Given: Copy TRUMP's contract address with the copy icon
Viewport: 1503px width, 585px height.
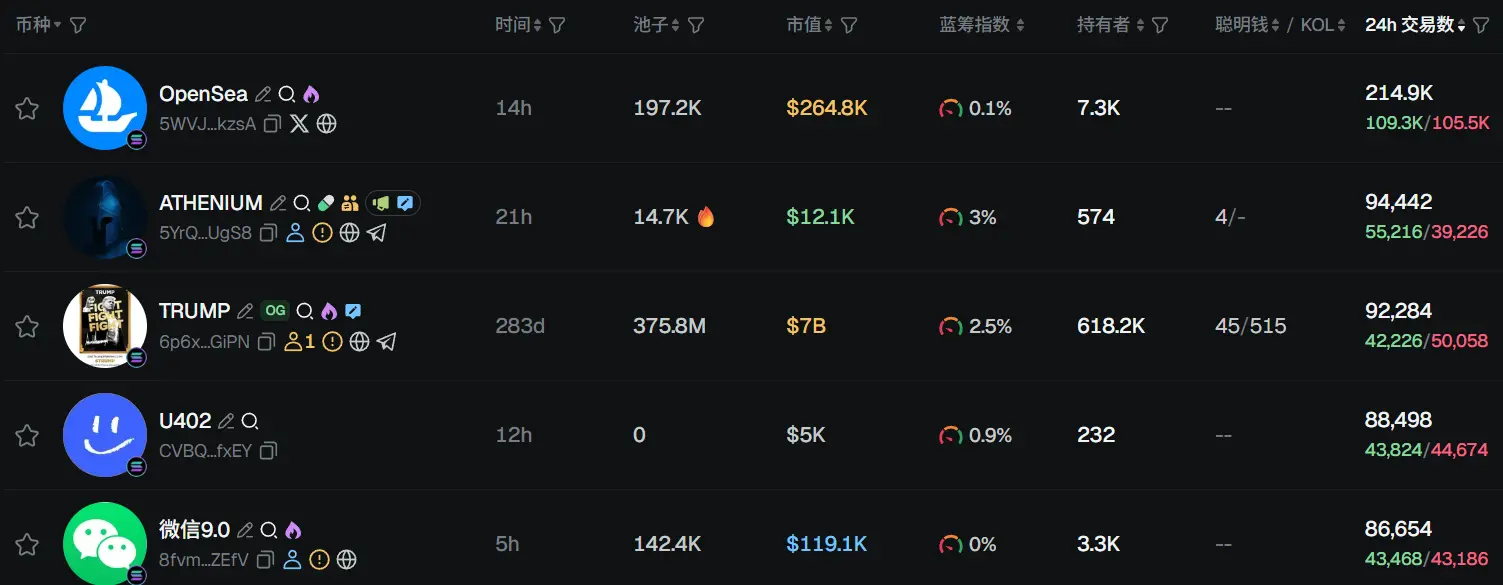Looking at the screenshot, I should 268,341.
